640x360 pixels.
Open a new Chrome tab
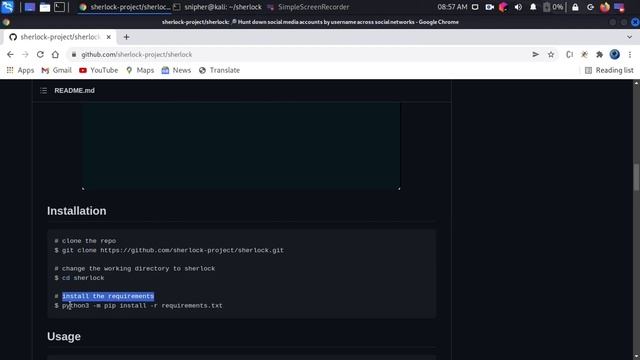coord(127,37)
